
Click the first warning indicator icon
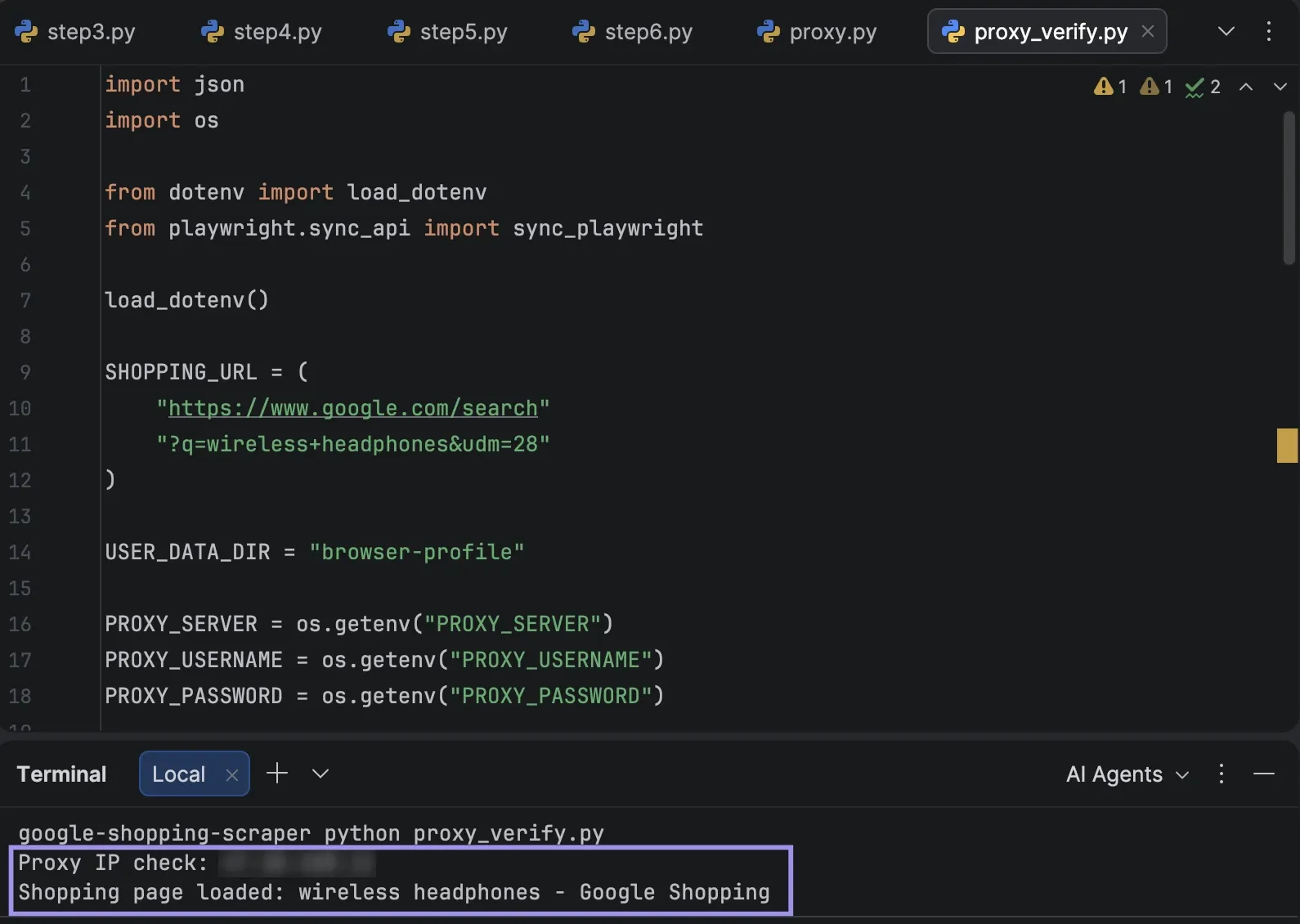tap(1103, 86)
